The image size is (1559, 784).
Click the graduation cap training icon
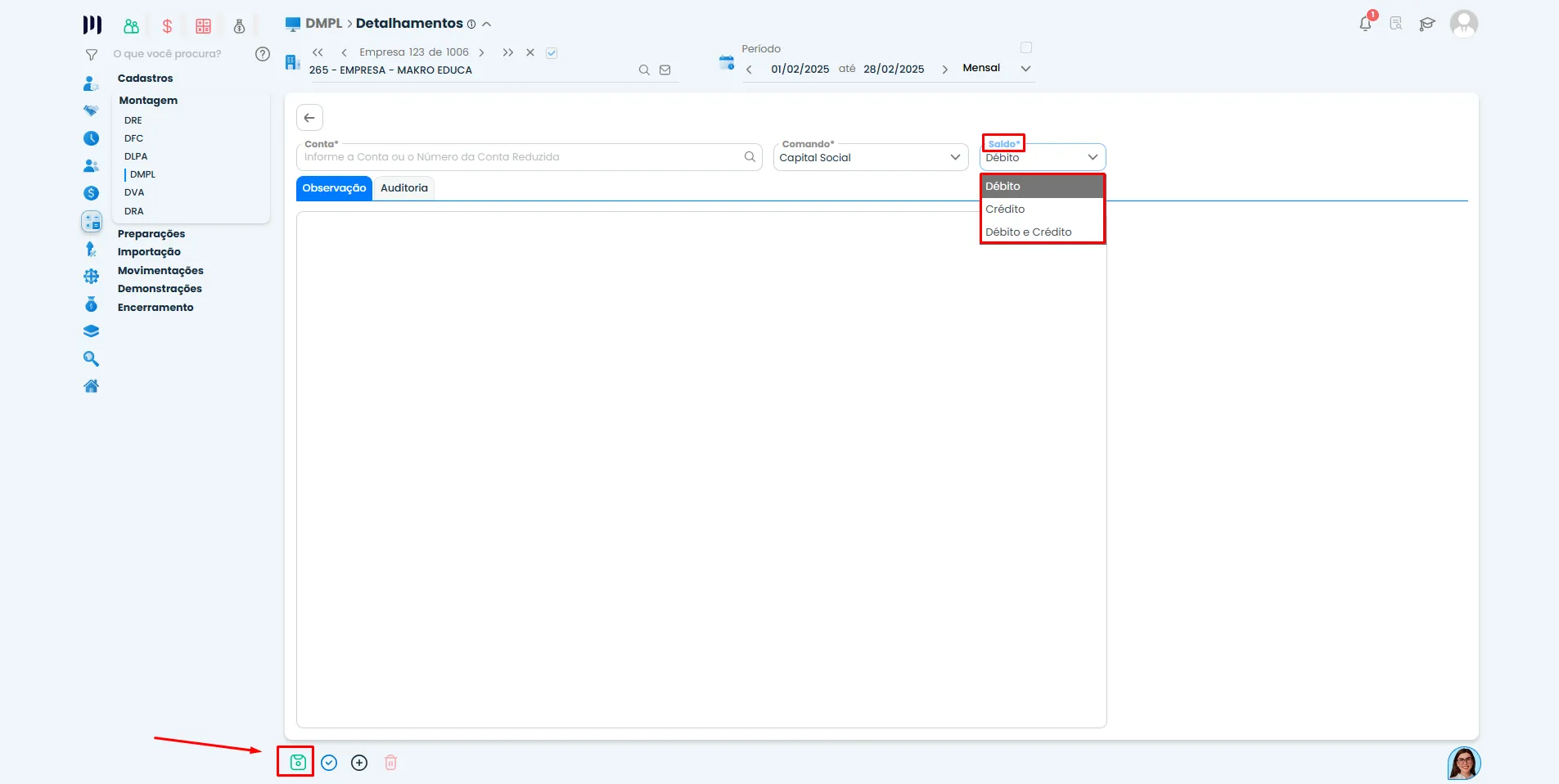1427,24
